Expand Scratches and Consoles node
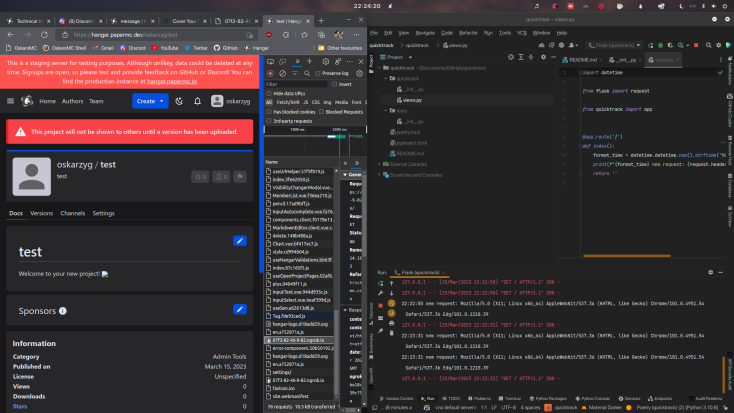This screenshot has width=734, height=413. click(380, 175)
